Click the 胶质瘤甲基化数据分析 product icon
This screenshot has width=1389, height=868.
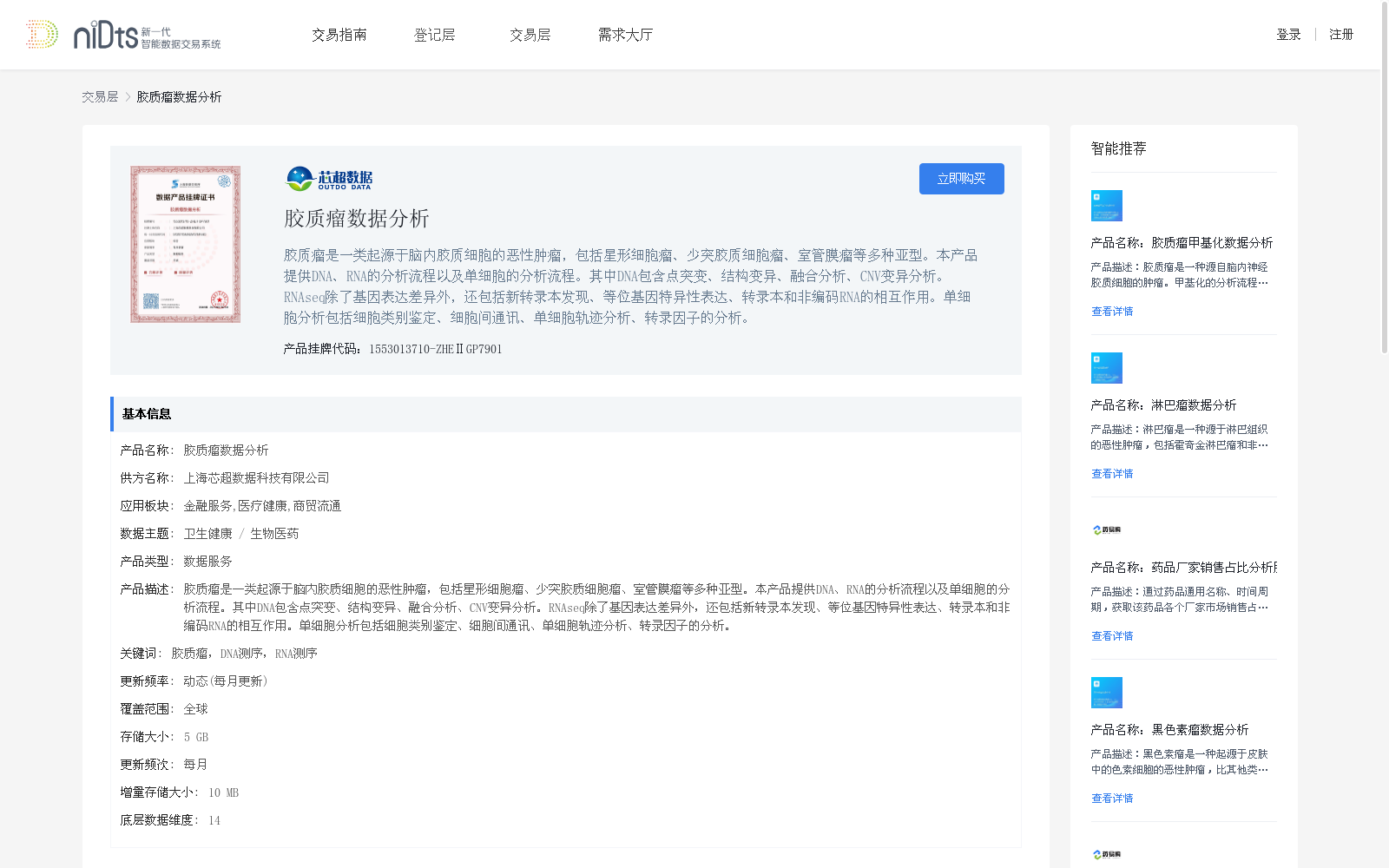(1107, 206)
